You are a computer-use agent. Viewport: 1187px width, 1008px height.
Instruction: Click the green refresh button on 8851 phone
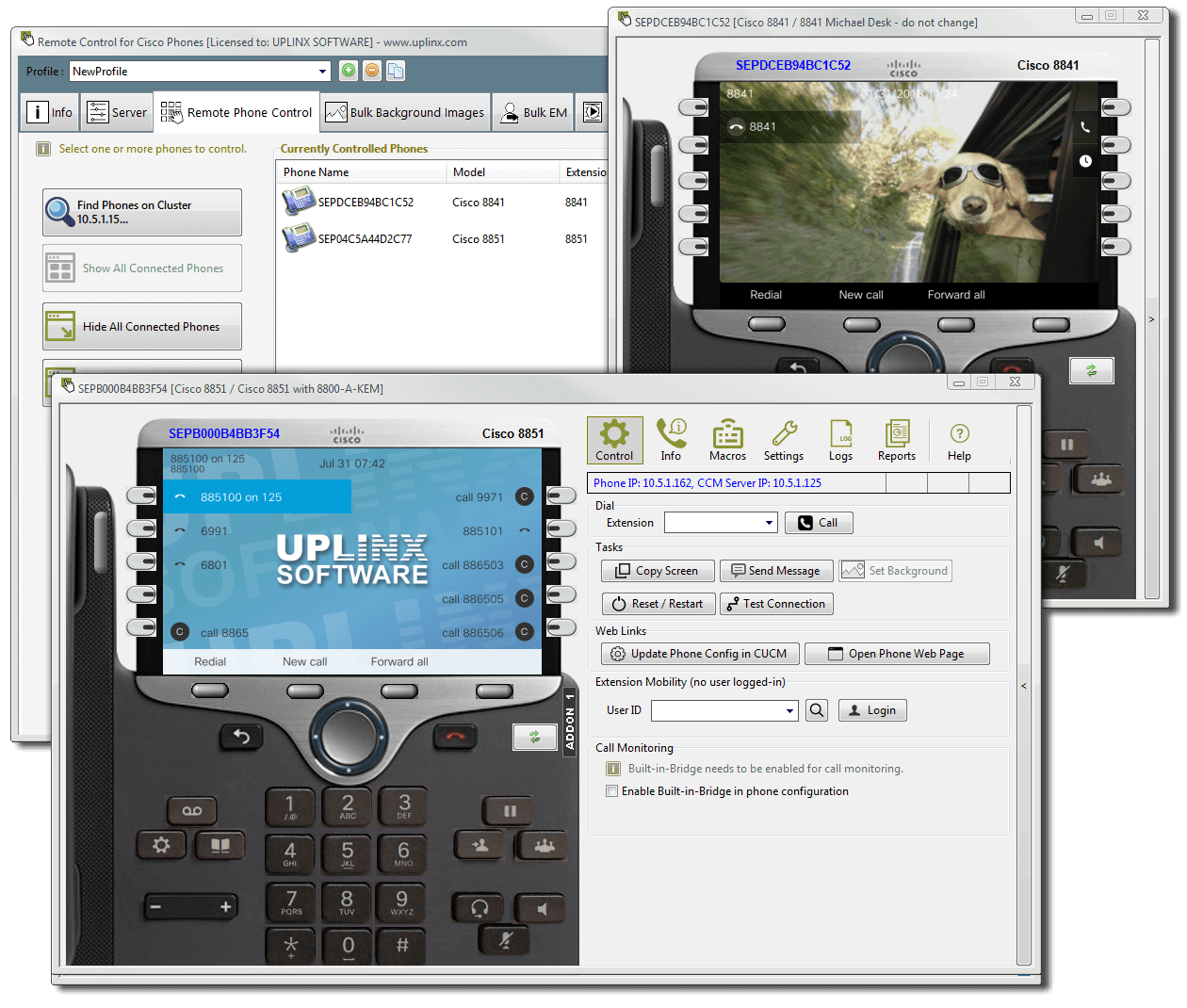(x=535, y=738)
